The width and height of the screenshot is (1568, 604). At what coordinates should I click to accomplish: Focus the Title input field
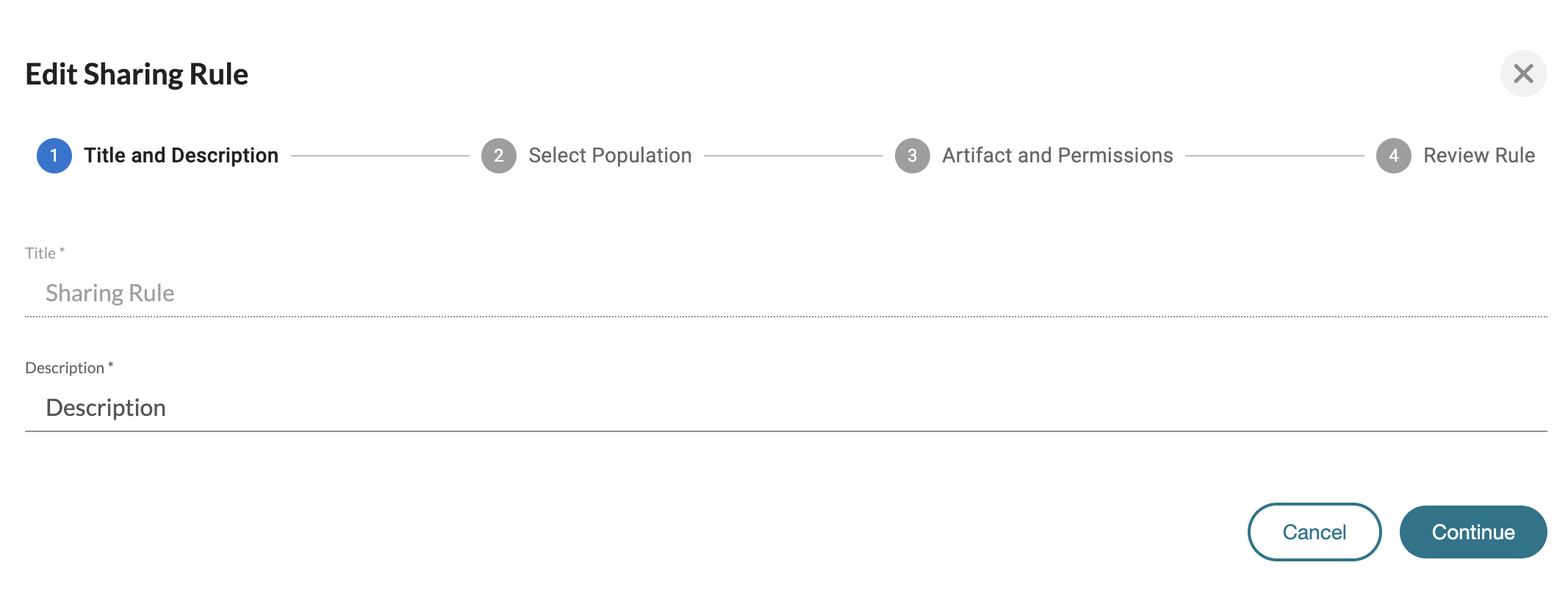pos(786,293)
